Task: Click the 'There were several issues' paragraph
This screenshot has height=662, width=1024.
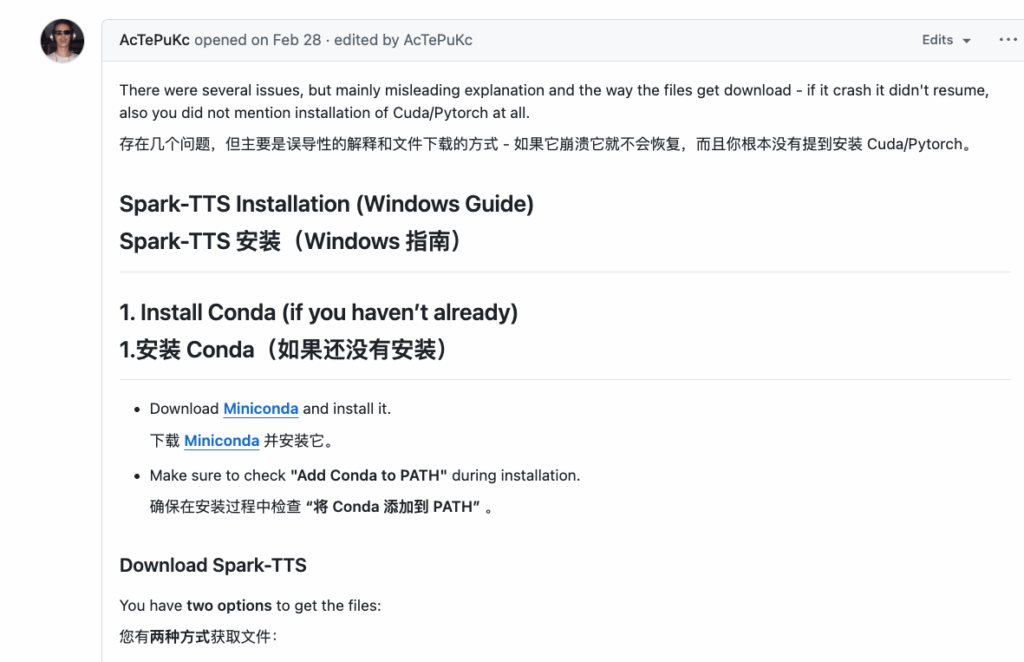Action: tap(554, 101)
